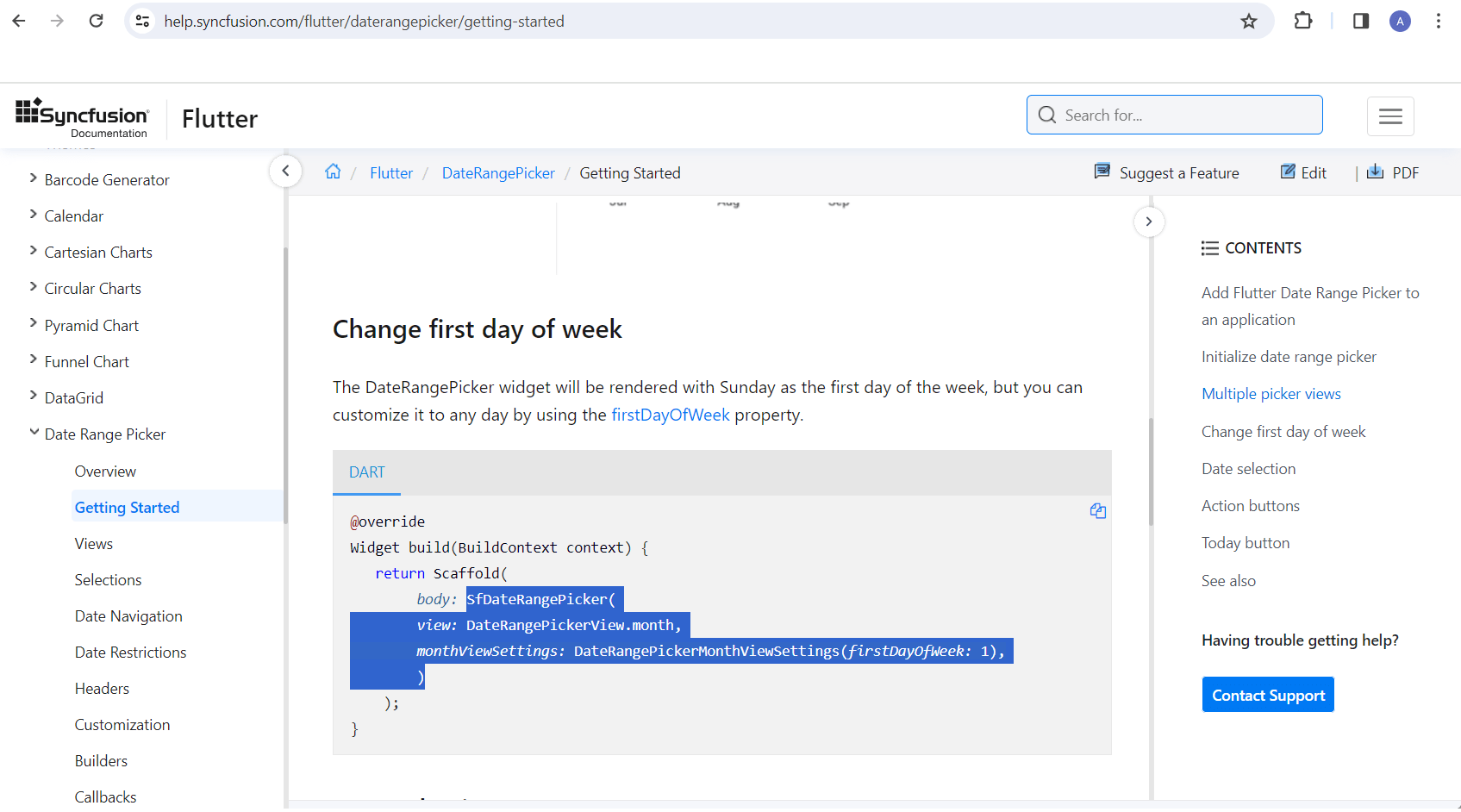
Task: Bookmark this page with star icon
Action: [x=1249, y=22]
